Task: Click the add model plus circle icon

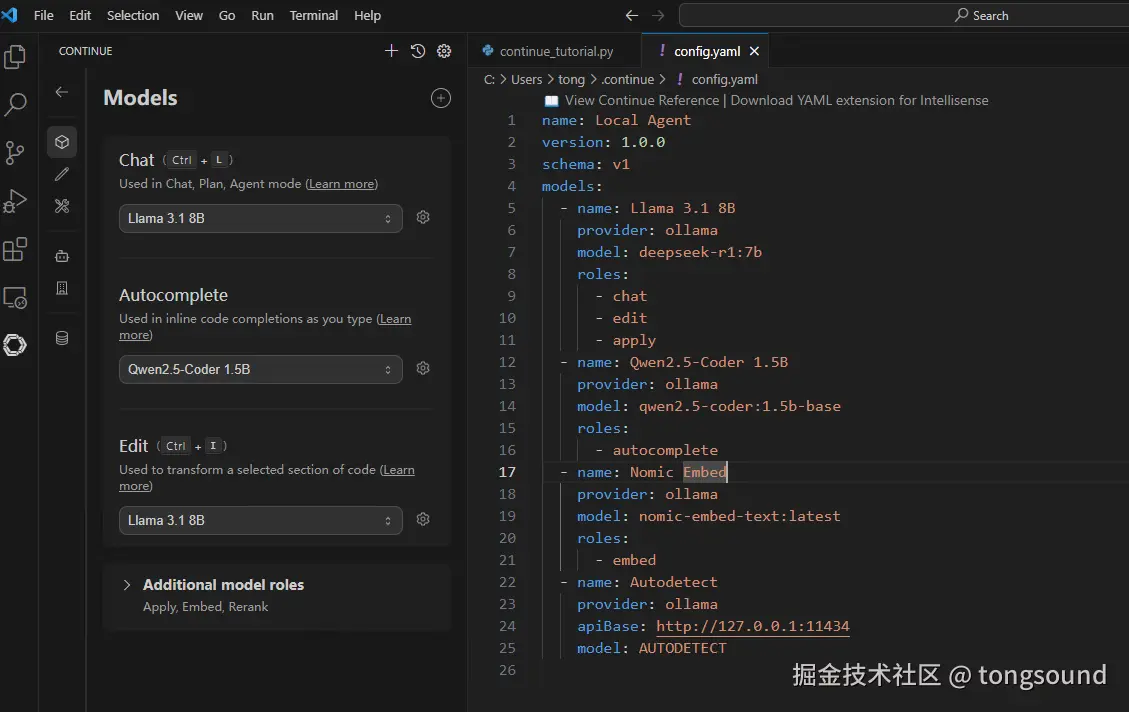Action: point(440,98)
